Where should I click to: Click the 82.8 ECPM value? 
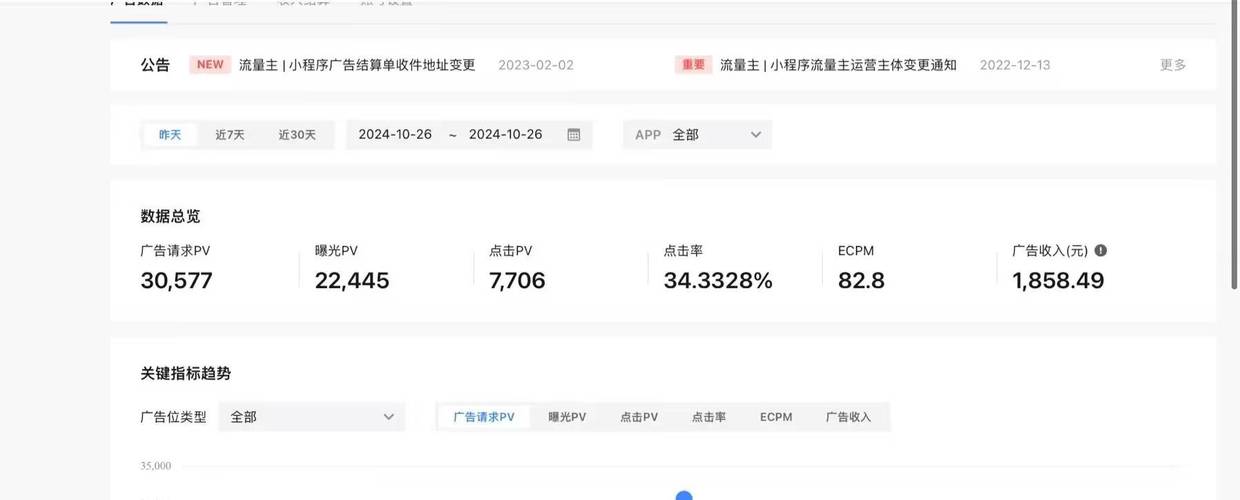click(861, 281)
